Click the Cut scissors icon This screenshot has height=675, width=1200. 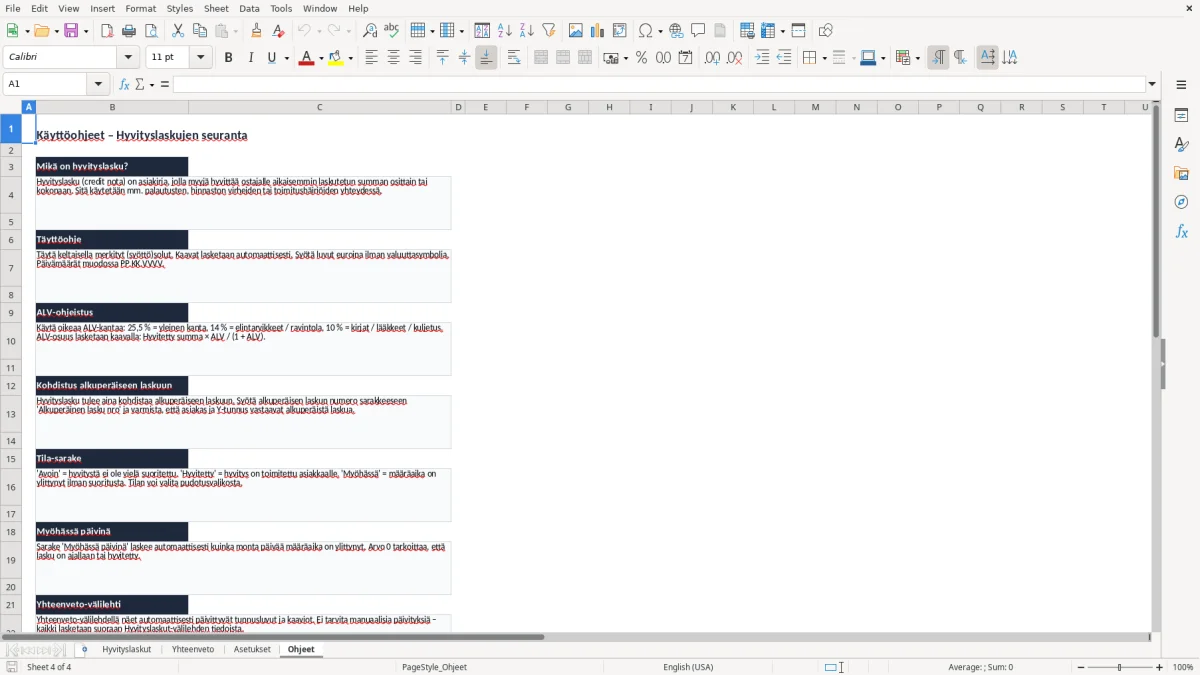click(178, 31)
